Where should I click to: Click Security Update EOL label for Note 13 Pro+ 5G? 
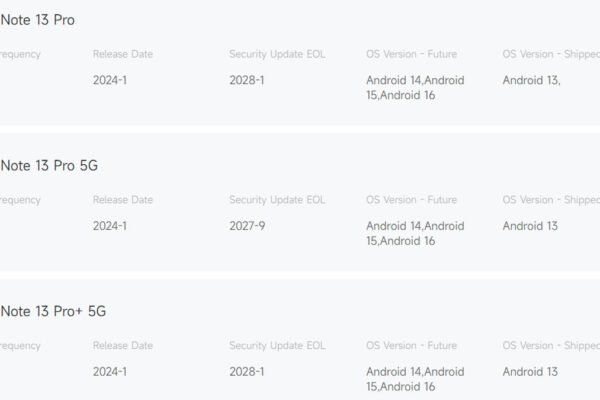pos(277,346)
